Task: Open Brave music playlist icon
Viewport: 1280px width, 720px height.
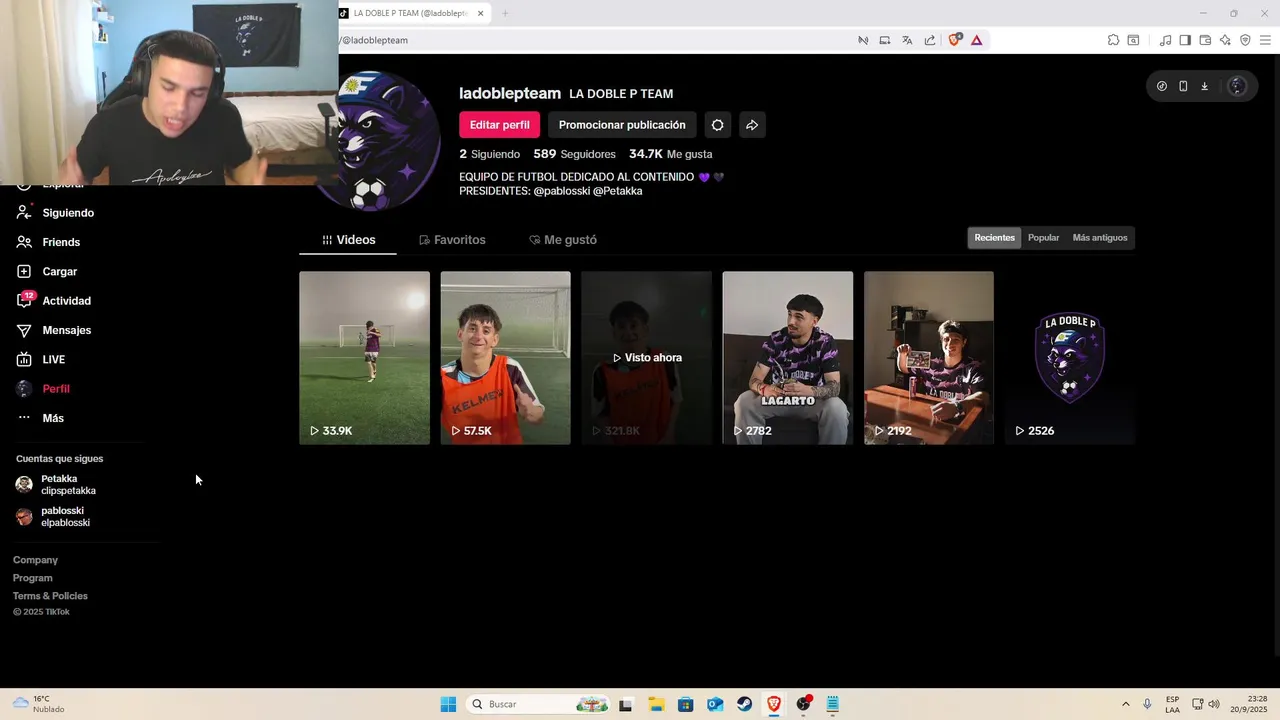Action: pyautogui.click(x=1165, y=40)
